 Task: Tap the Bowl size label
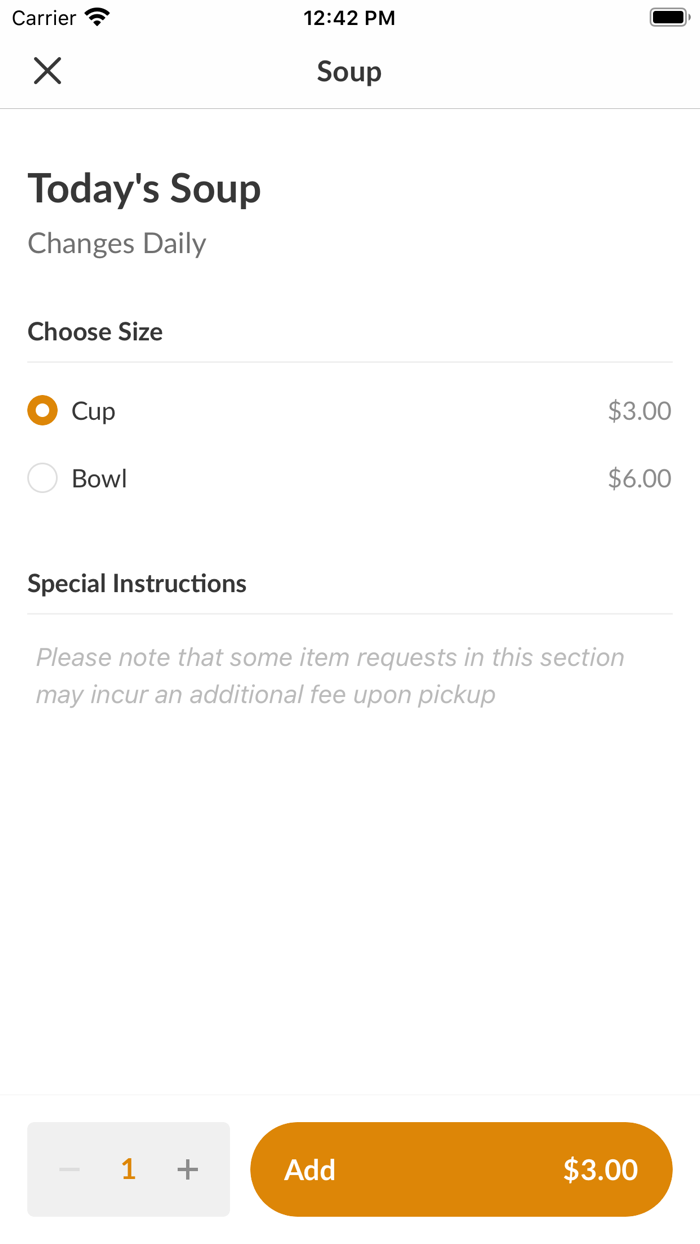(x=99, y=479)
